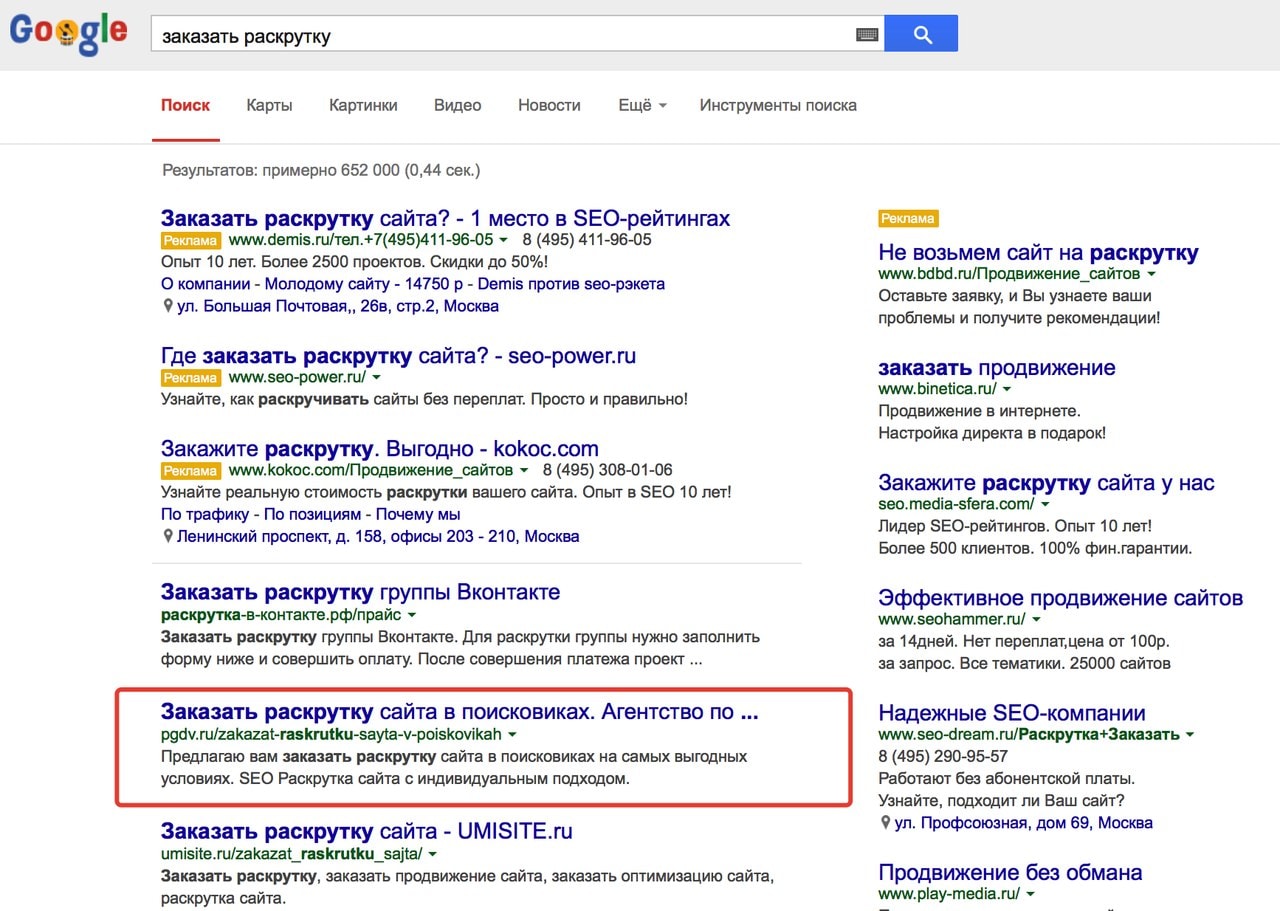This screenshot has height=911, width=1280.
Task: Expand arrow next to seo.media-sfera.com URL
Action: coord(1044,504)
